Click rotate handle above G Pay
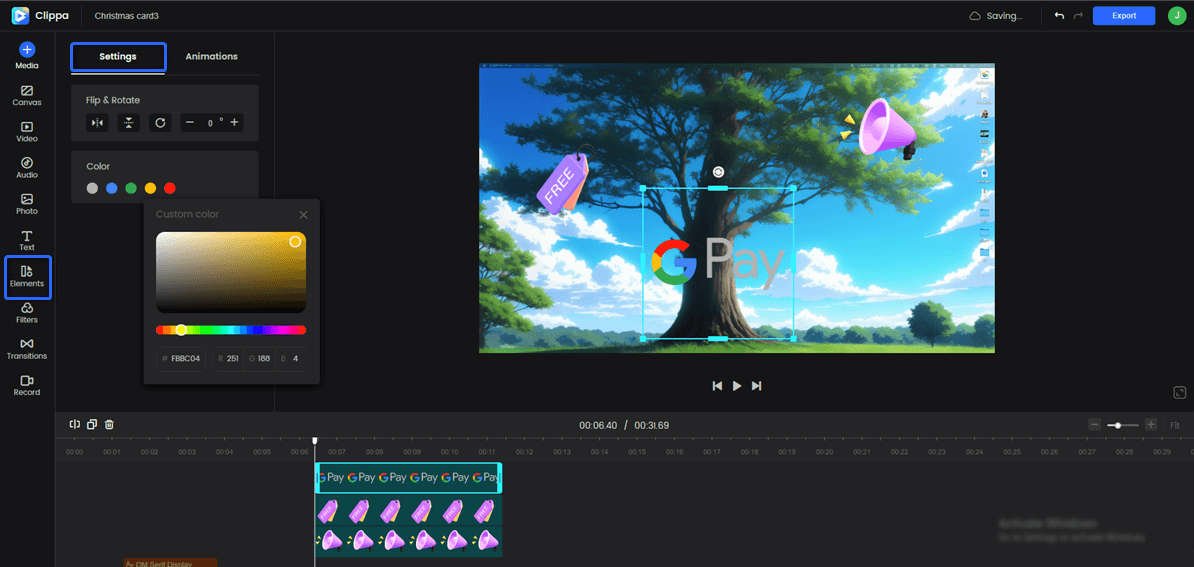Viewport: 1194px width, 567px height. pos(718,173)
